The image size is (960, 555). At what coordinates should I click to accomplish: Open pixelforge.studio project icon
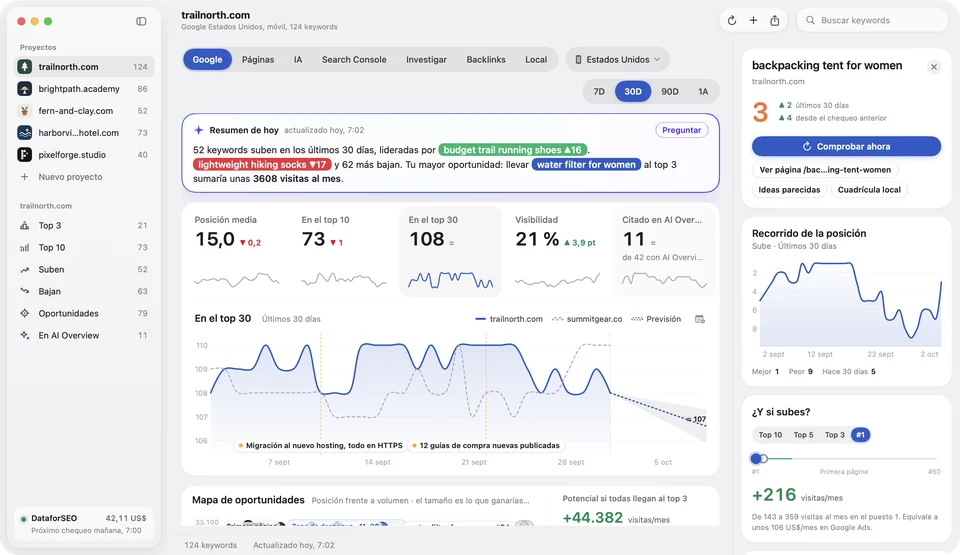(24, 155)
